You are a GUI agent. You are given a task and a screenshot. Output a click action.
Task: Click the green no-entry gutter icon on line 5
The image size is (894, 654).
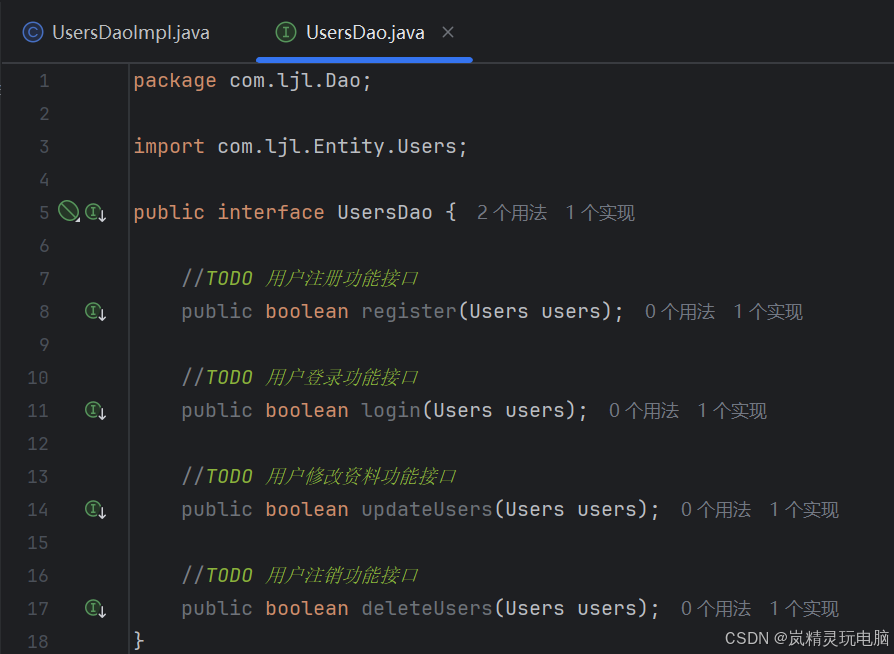[x=68, y=211]
